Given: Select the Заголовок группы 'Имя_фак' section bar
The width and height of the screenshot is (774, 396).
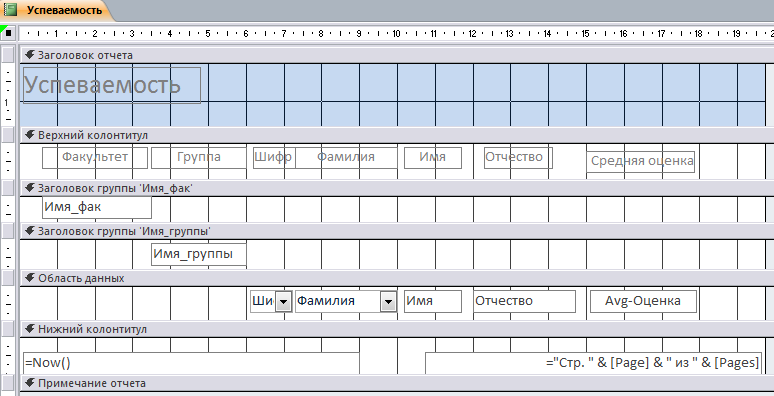Looking at the screenshot, I should pyautogui.click(x=397, y=188).
